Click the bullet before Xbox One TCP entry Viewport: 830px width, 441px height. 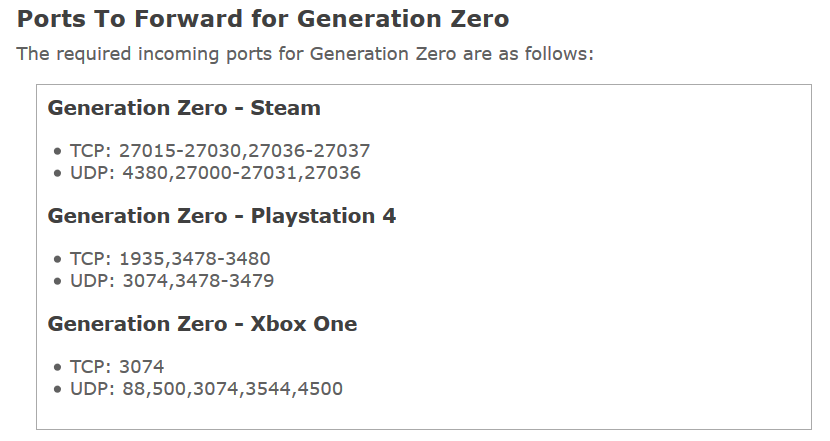tap(58, 368)
